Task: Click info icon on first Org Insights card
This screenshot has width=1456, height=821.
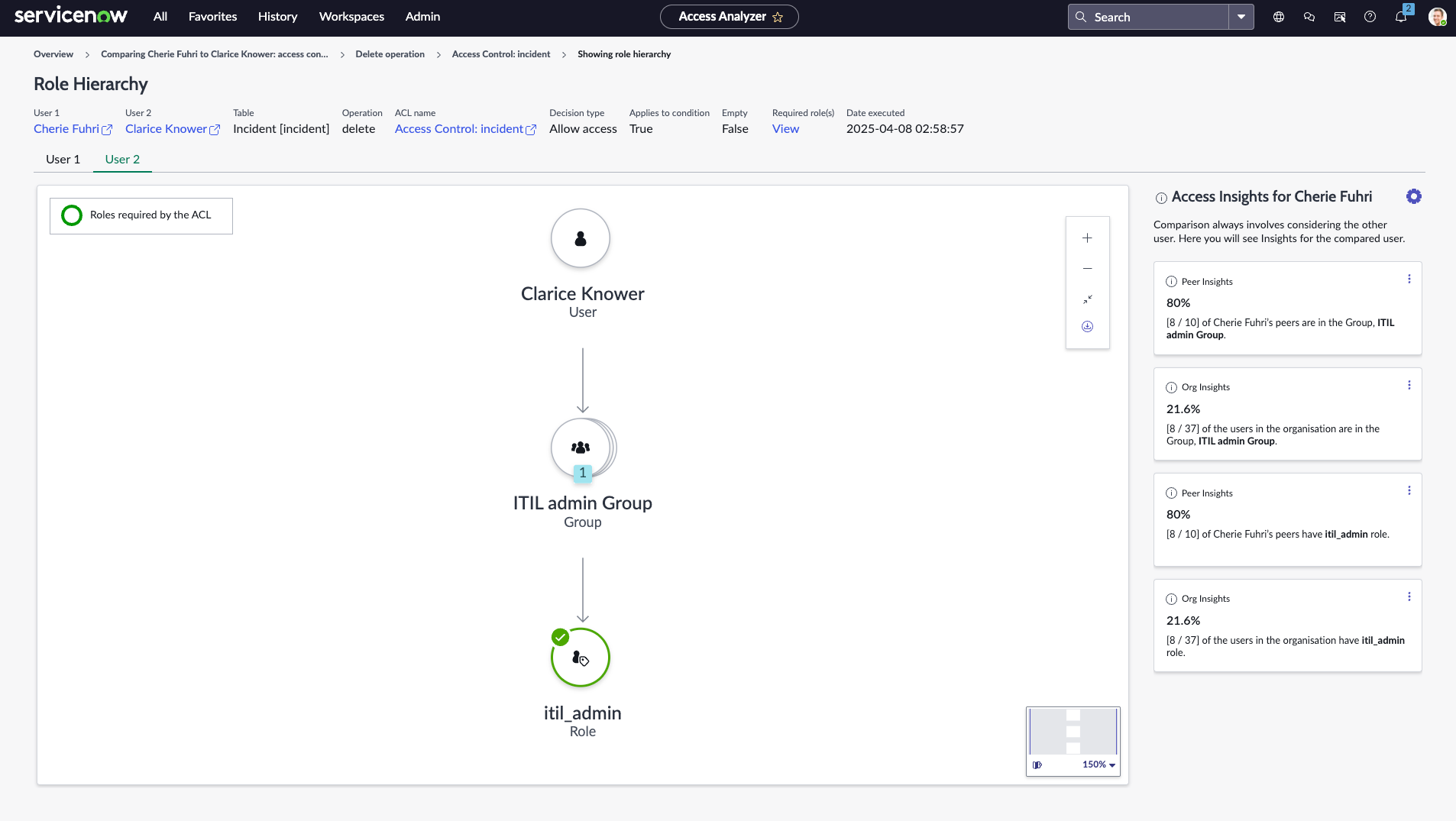Action: tap(1172, 387)
